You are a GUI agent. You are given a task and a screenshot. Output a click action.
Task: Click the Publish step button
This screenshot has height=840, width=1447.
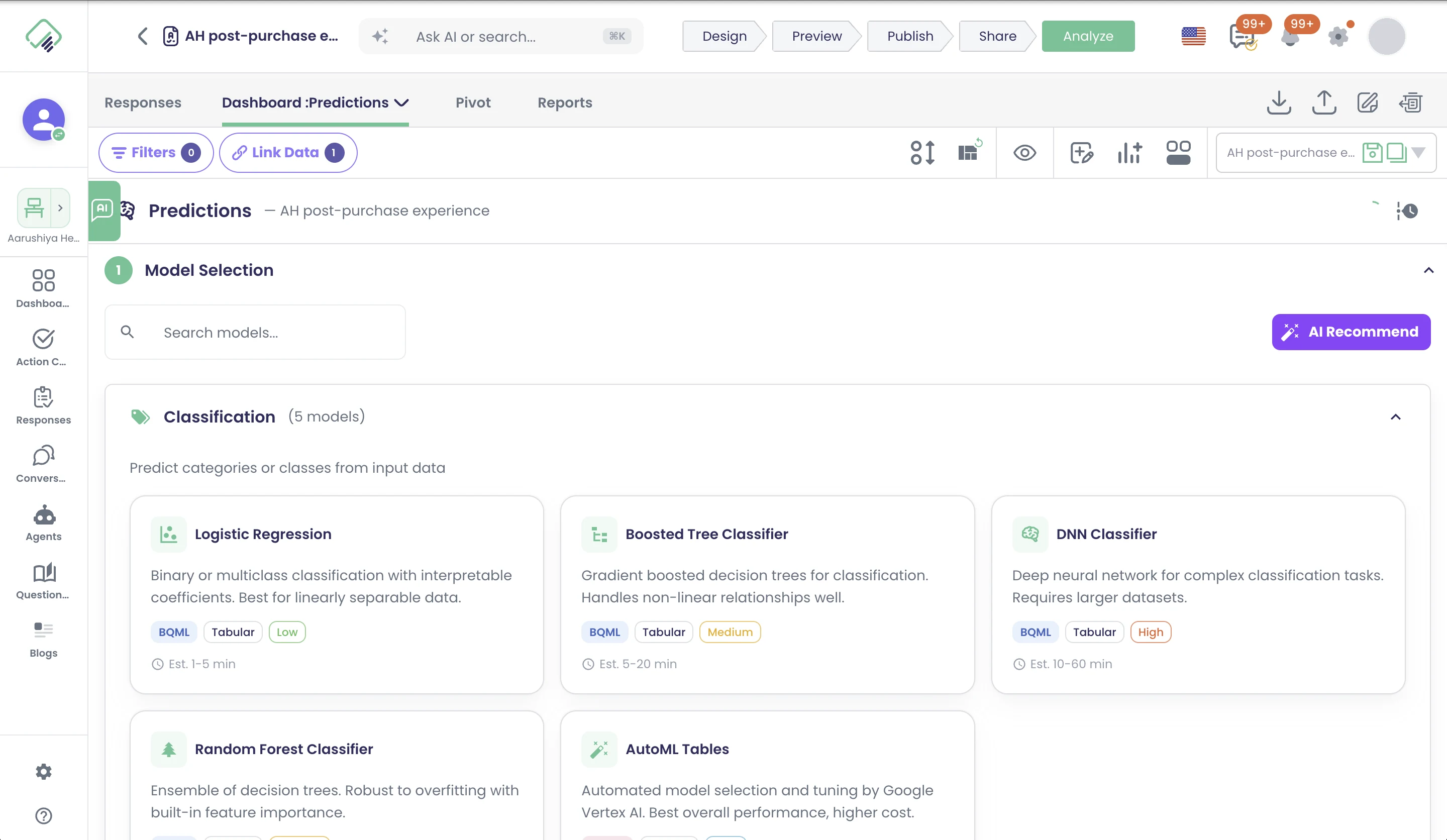point(910,36)
